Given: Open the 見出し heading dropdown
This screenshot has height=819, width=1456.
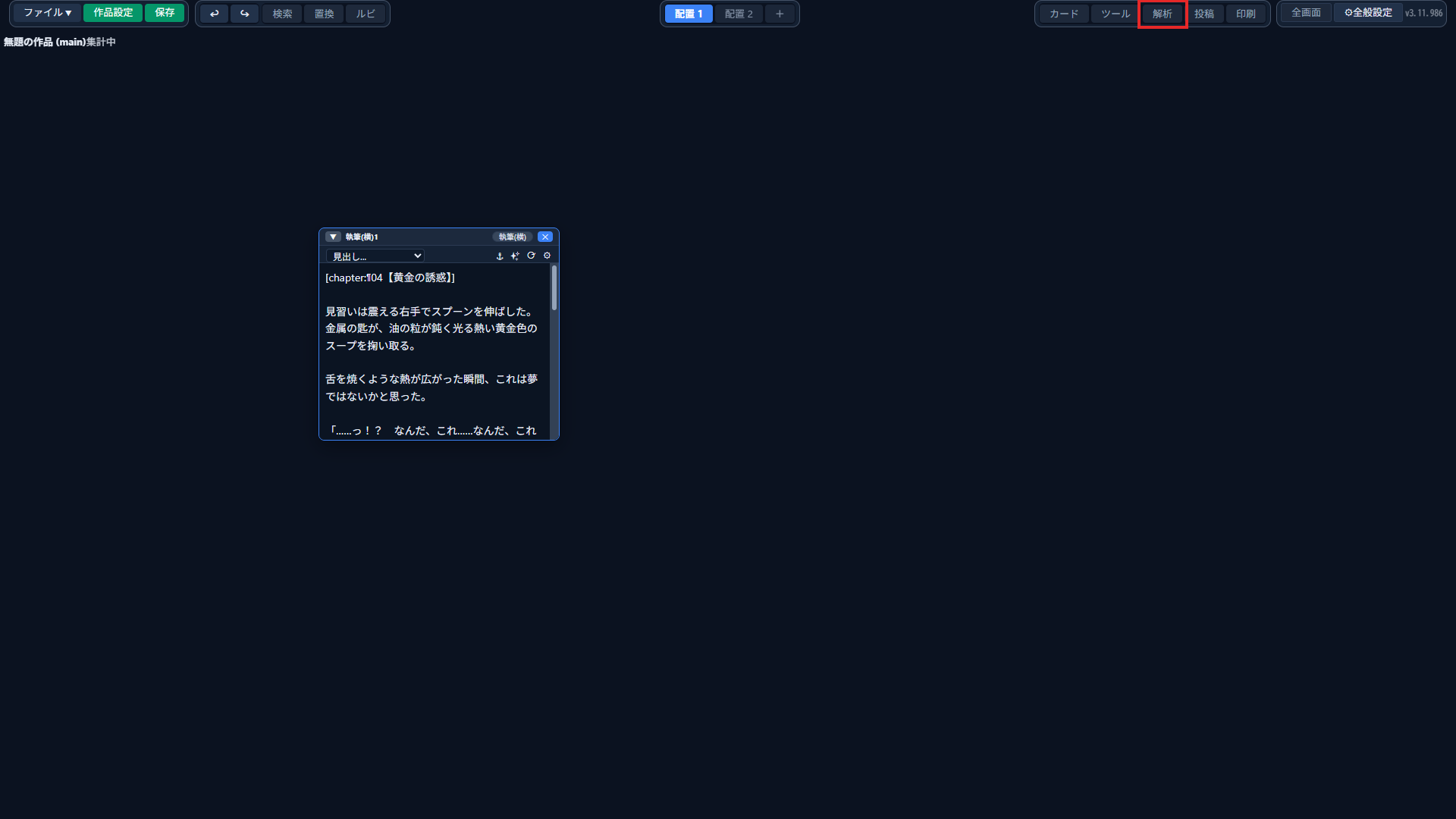Looking at the screenshot, I should (375, 256).
